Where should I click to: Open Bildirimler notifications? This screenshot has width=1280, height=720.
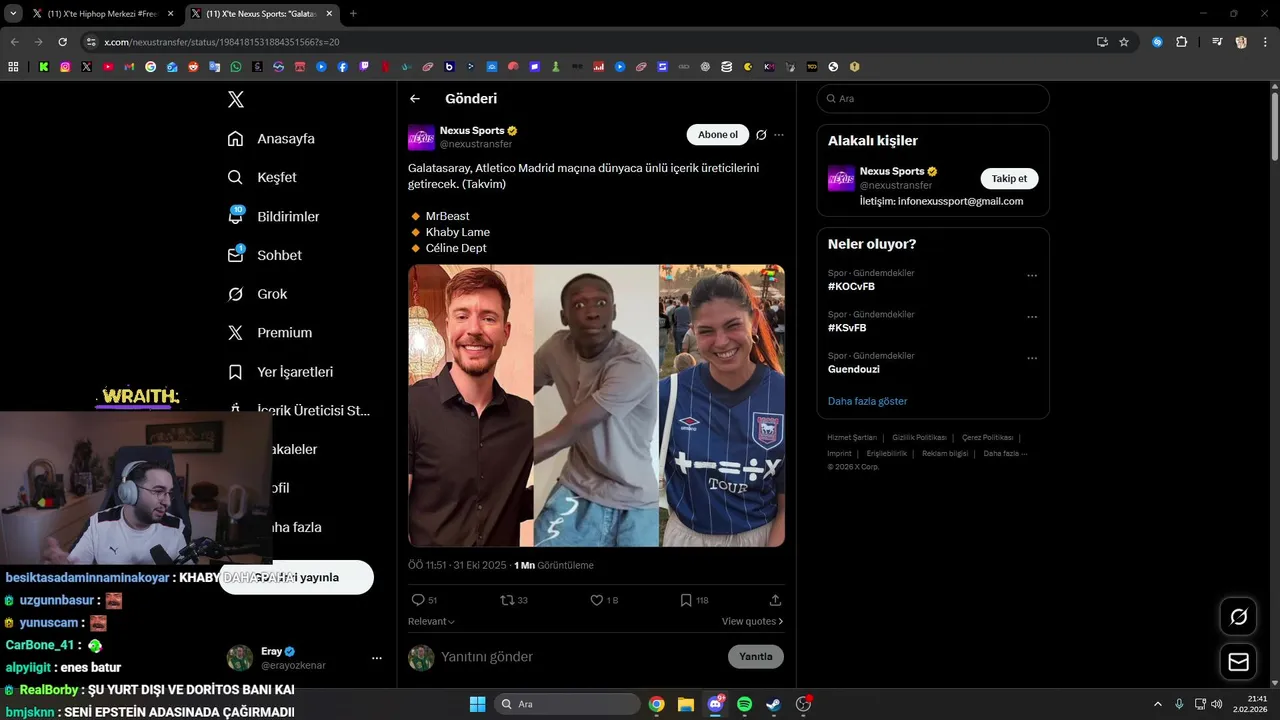[x=273, y=216]
